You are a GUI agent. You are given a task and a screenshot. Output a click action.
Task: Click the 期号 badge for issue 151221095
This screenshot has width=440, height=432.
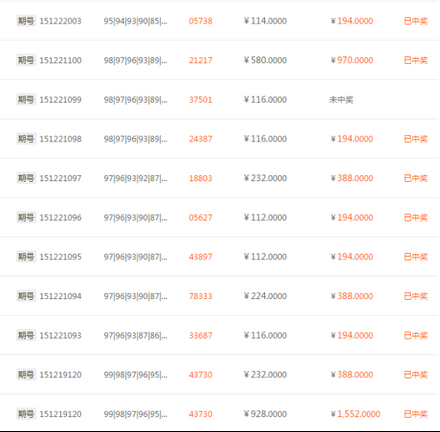click(x=26, y=257)
